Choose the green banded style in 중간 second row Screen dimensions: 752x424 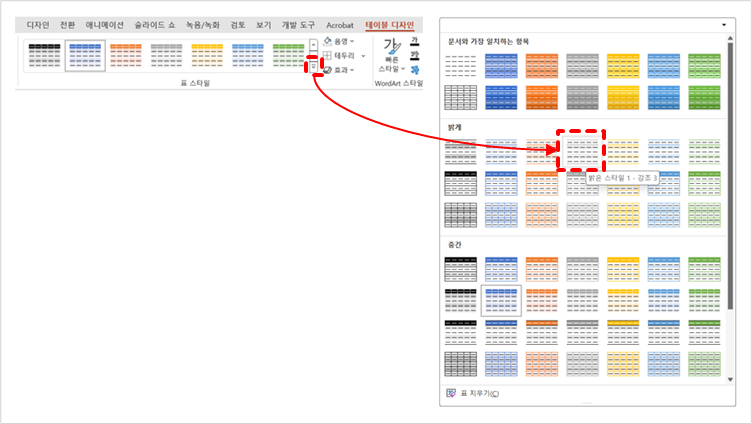tap(705, 301)
